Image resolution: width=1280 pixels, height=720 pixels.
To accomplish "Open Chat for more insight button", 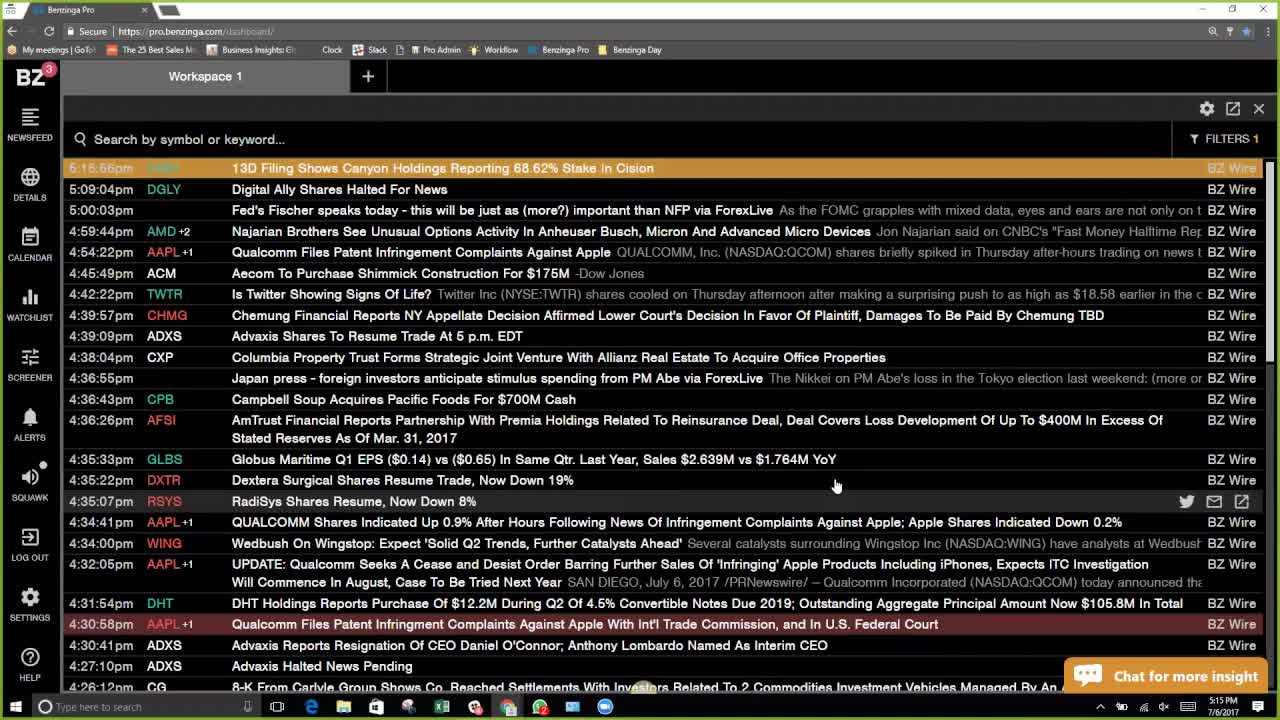I will click(x=1166, y=676).
